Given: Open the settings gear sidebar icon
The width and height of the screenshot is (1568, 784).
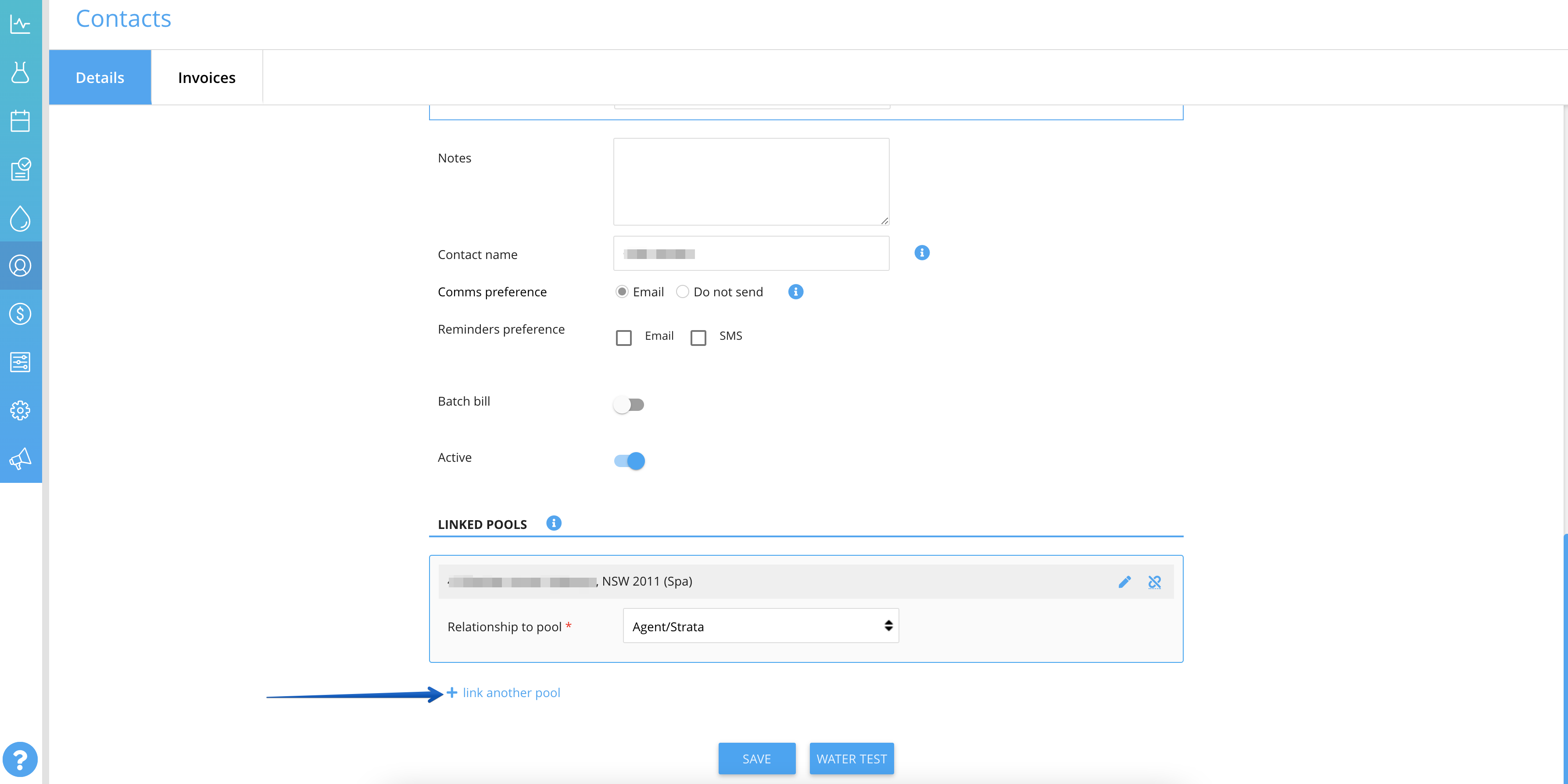Looking at the screenshot, I should tap(20, 410).
